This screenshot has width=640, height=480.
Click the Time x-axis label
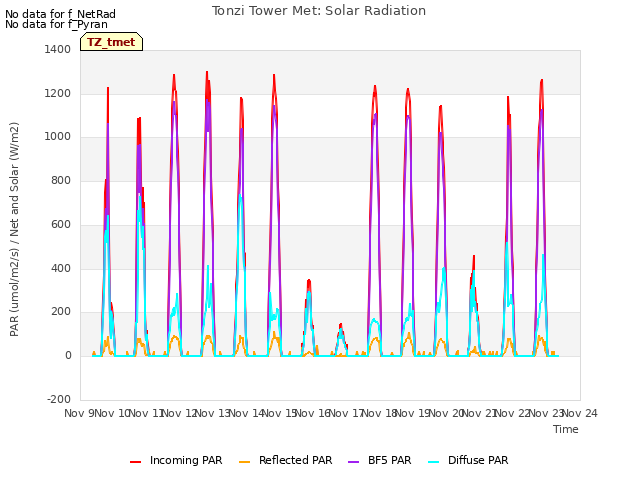pyautogui.click(x=566, y=429)
